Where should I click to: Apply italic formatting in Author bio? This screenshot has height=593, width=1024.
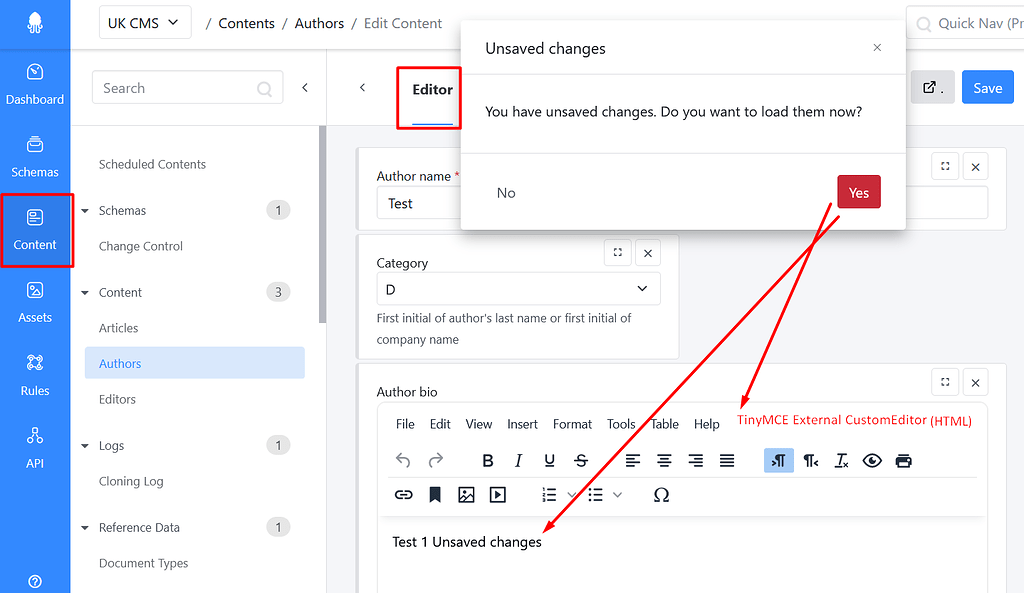point(518,460)
